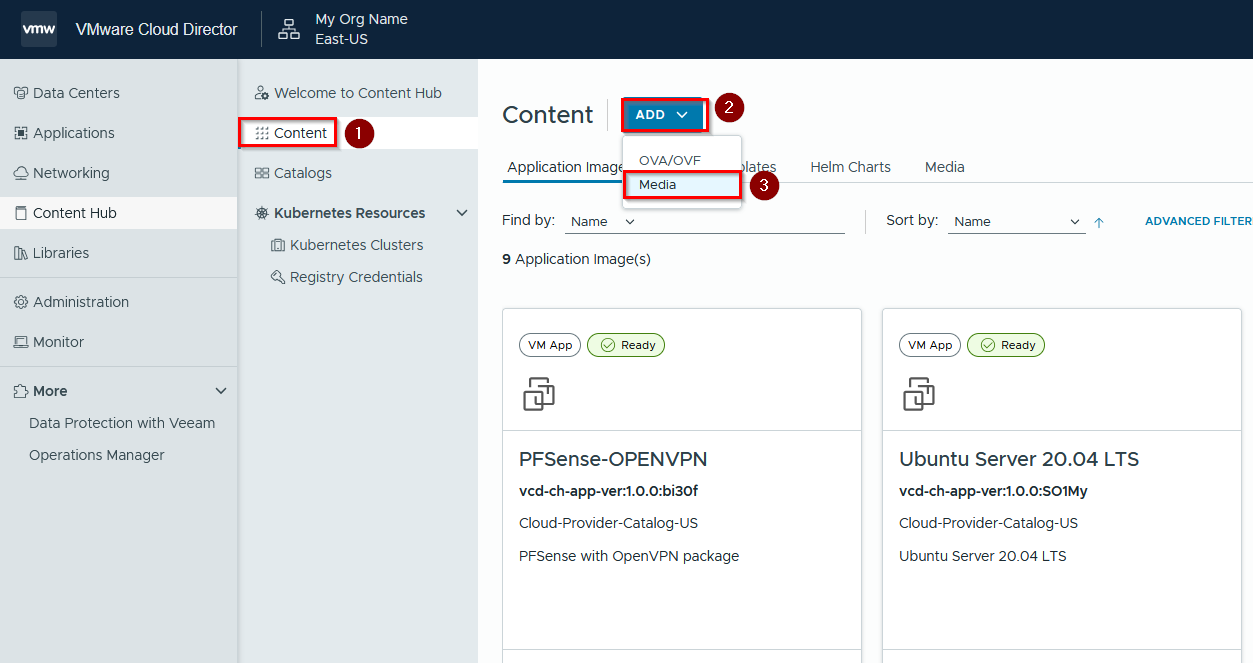Click the Kubernetes Resources helm icon
Image resolution: width=1253 pixels, height=663 pixels.
(x=262, y=213)
